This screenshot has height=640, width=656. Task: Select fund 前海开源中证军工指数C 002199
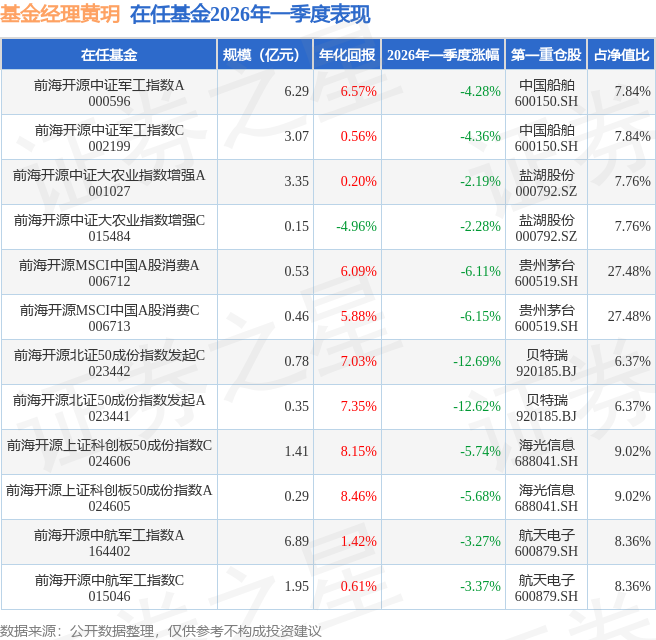pyautogui.click(x=109, y=138)
